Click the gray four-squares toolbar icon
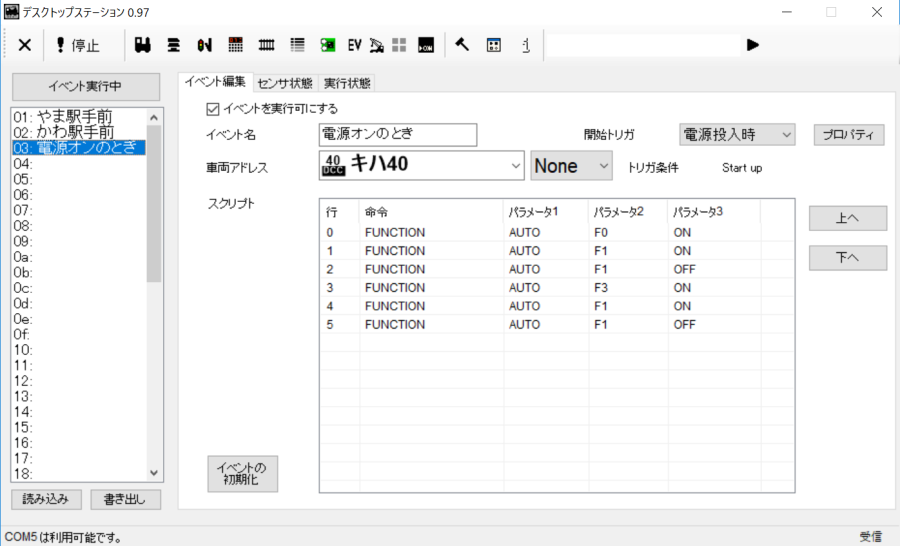The image size is (900, 546). pyautogui.click(x=399, y=45)
